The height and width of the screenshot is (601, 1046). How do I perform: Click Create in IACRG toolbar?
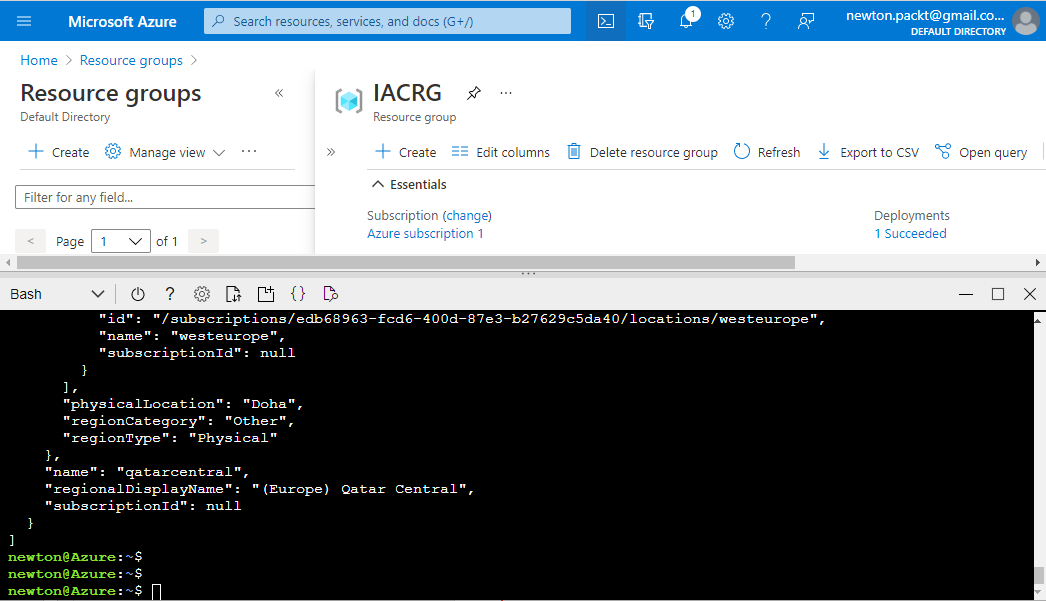[406, 152]
